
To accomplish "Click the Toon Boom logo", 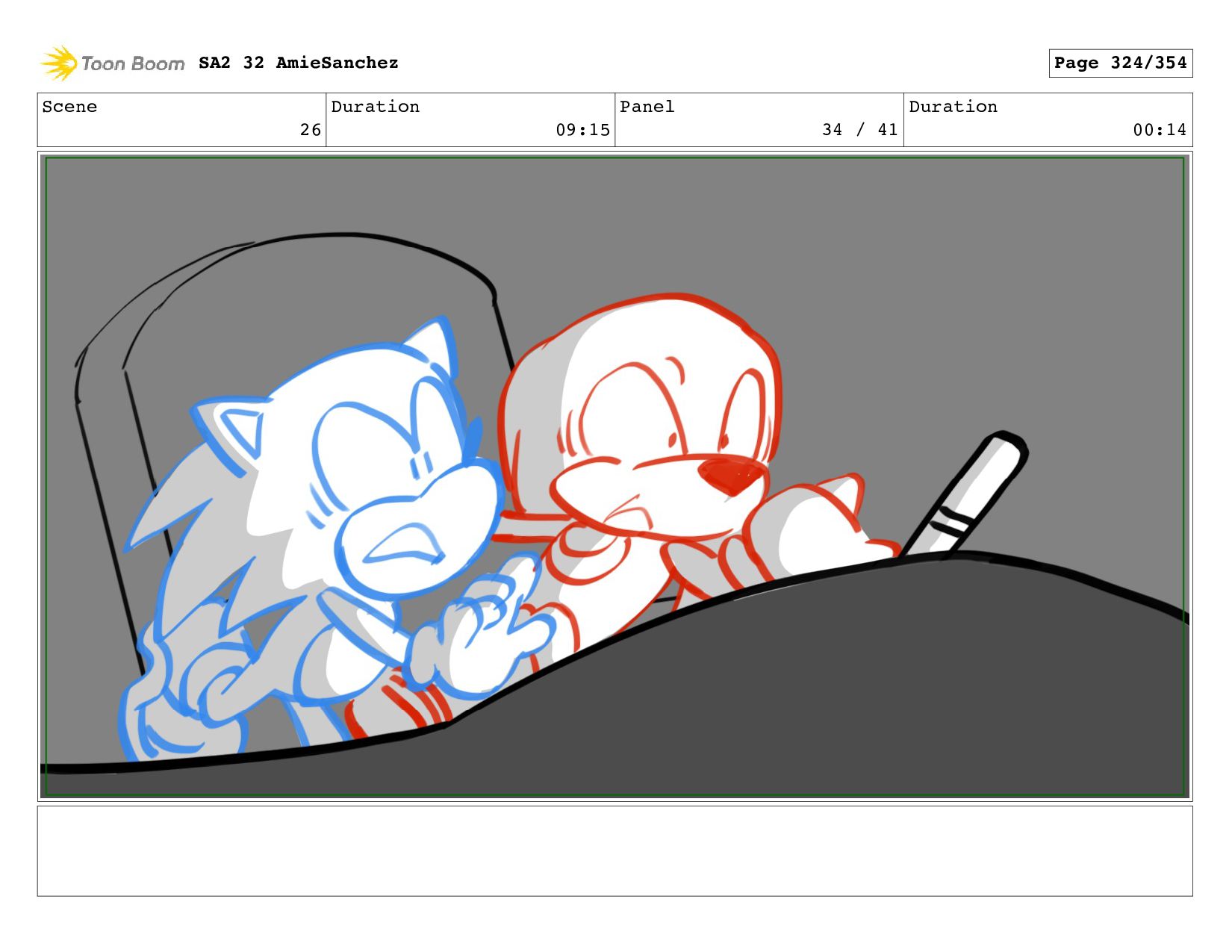I will coord(112,63).
